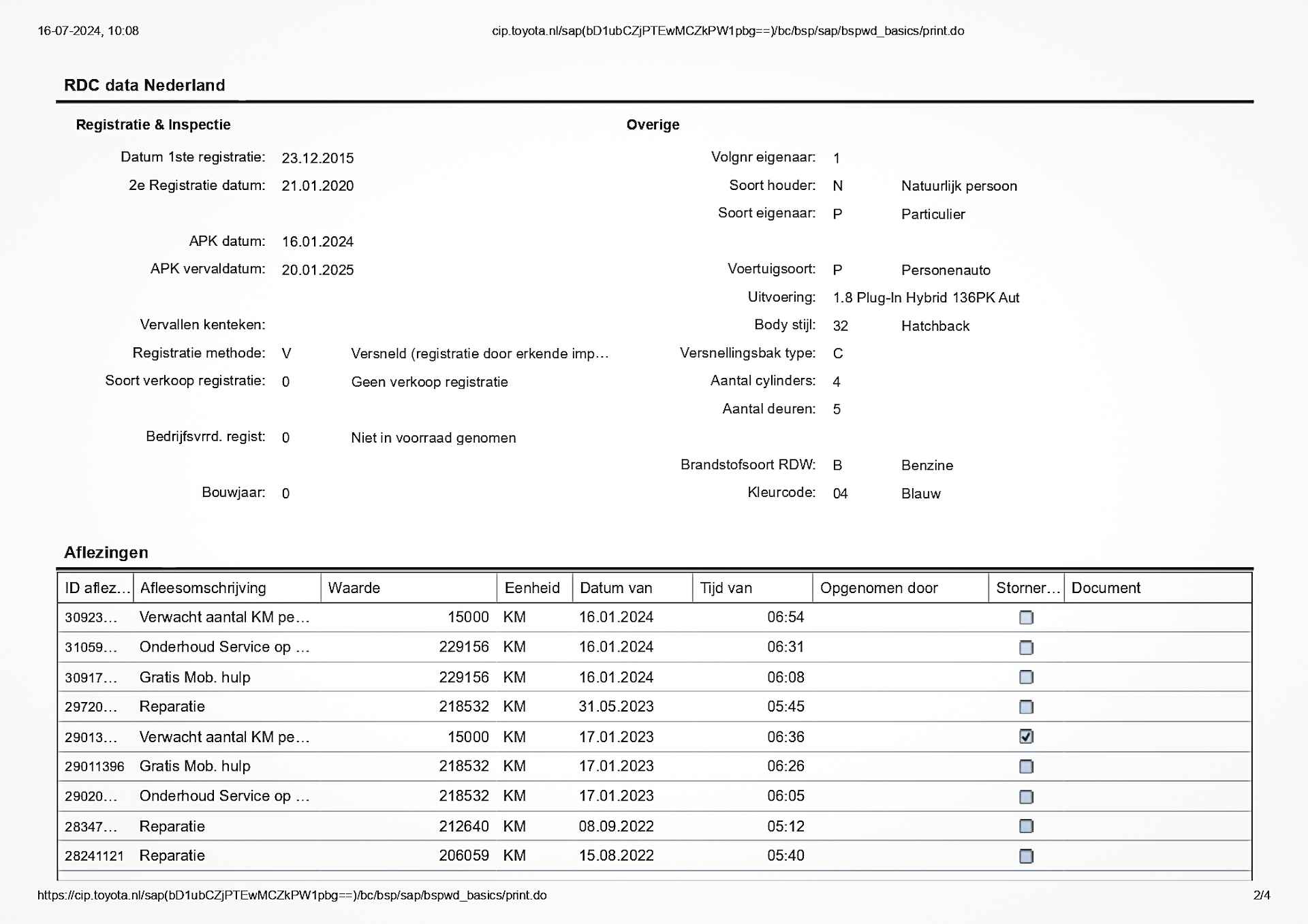This screenshot has width=1308, height=924.
Task: Click the Tijd van column header
Action: tap(753, 588)
